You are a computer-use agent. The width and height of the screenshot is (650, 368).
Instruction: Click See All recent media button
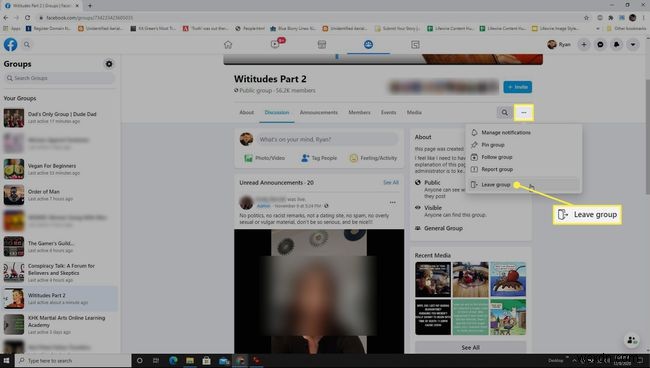(x=471, y=347)
